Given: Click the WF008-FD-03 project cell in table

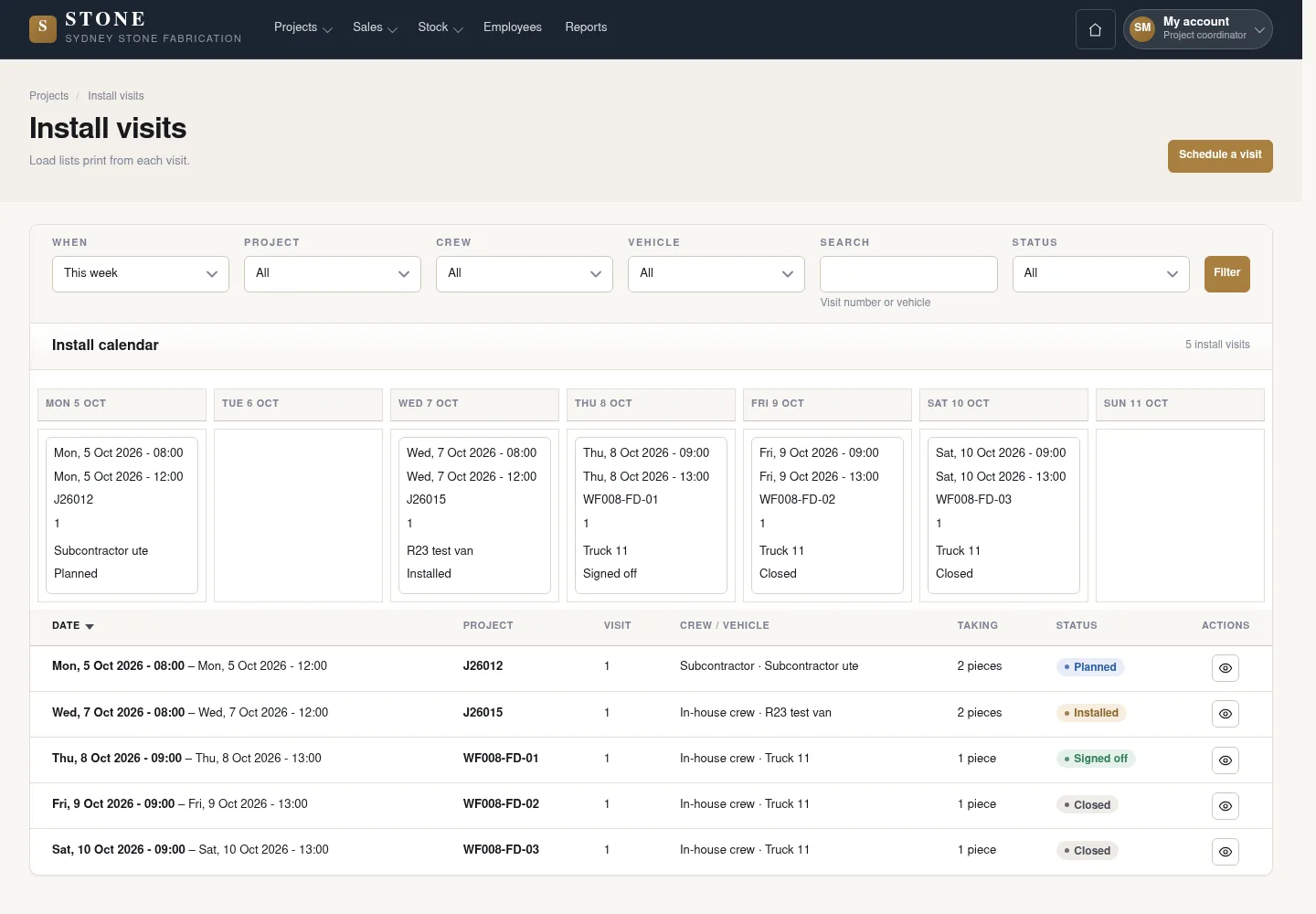Looking at the screenshot, I should tap(501, 850).
